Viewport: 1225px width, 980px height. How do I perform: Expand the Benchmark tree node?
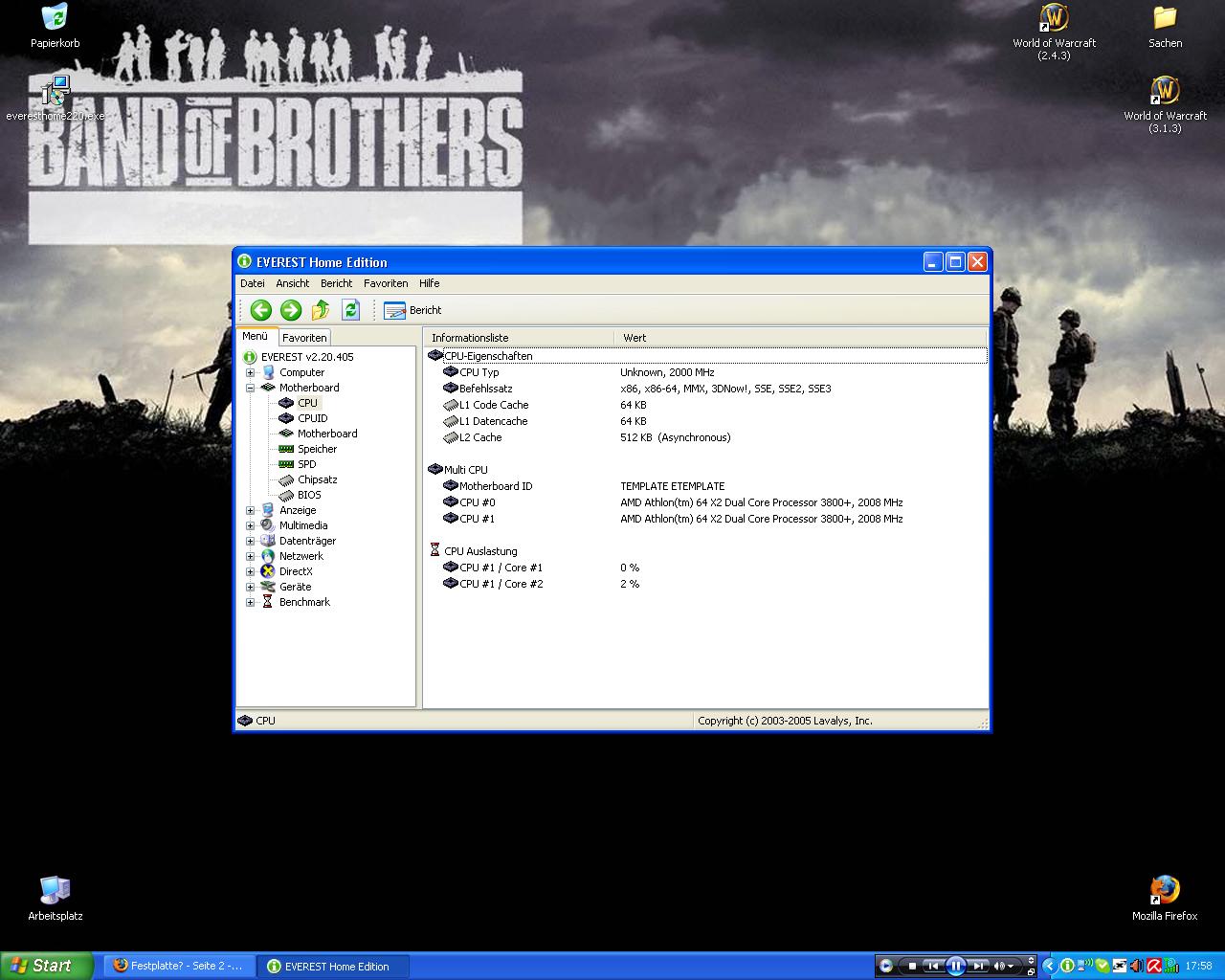251,602
